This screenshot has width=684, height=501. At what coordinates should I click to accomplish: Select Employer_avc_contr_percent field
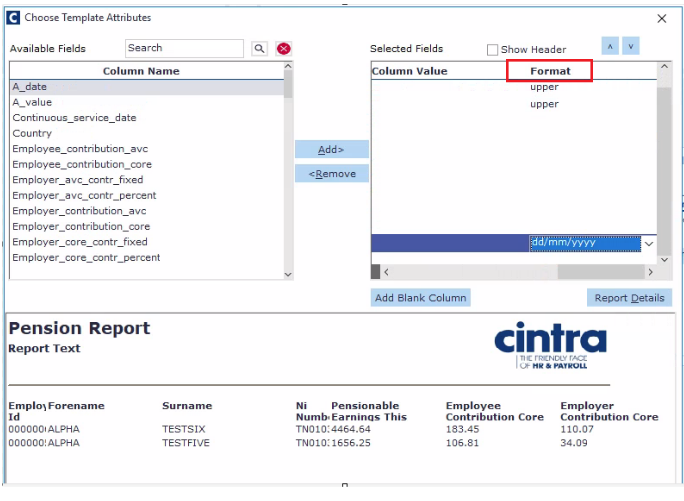(147, 196)
